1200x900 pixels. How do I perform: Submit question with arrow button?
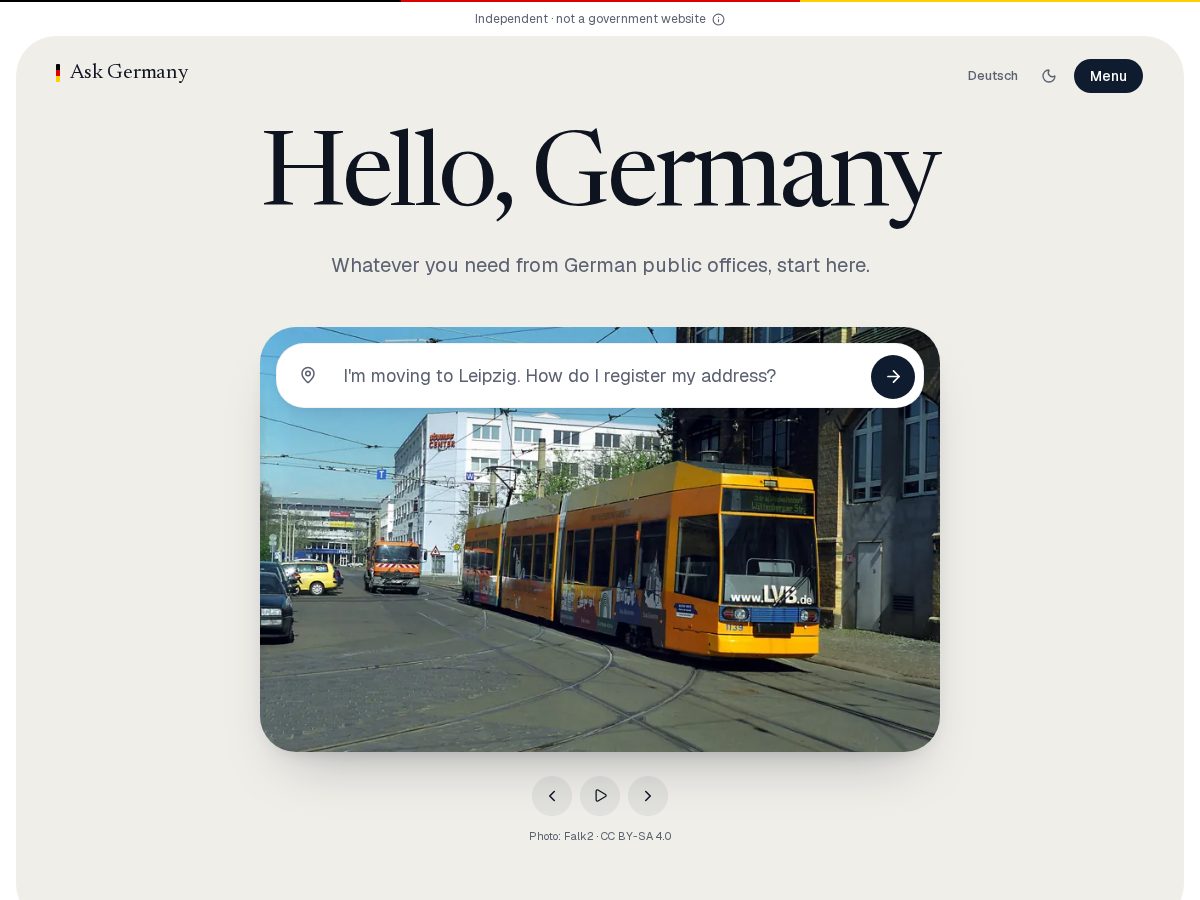click(893, 376)
